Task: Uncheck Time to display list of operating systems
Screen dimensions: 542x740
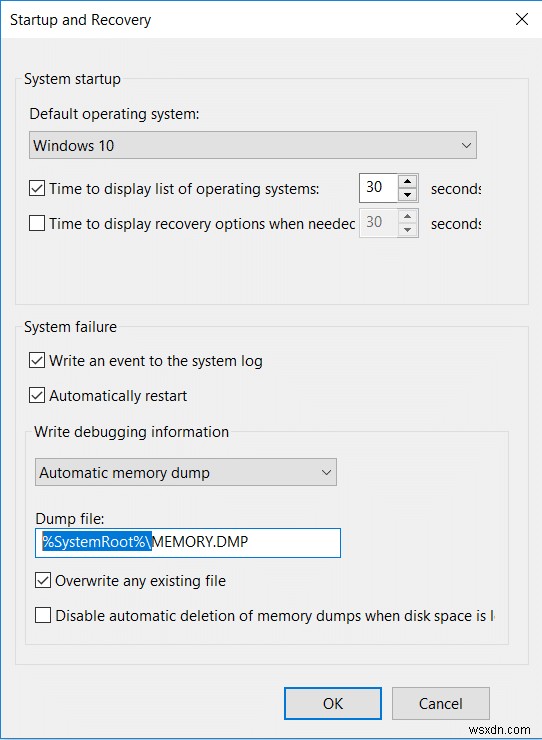Action: coord(37,189)
